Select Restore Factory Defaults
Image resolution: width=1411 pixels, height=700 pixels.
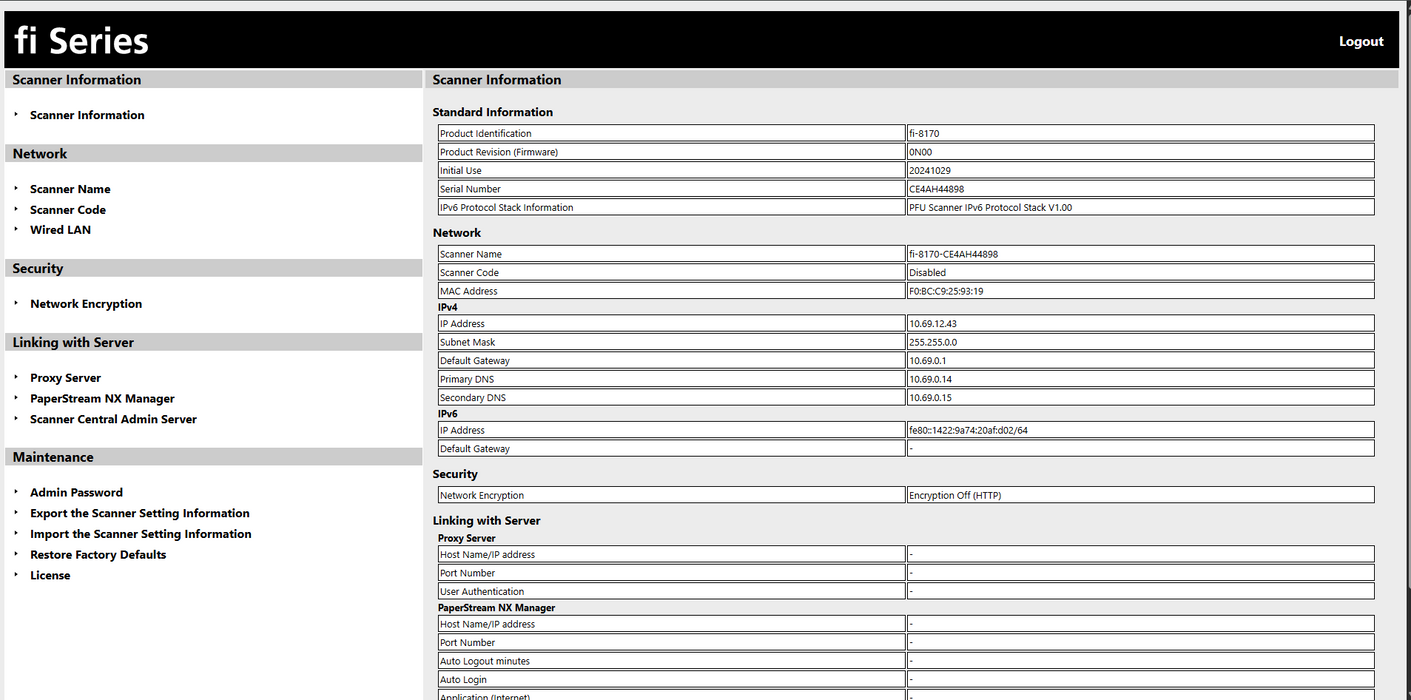pyautogui.click(x=98, y=555)
